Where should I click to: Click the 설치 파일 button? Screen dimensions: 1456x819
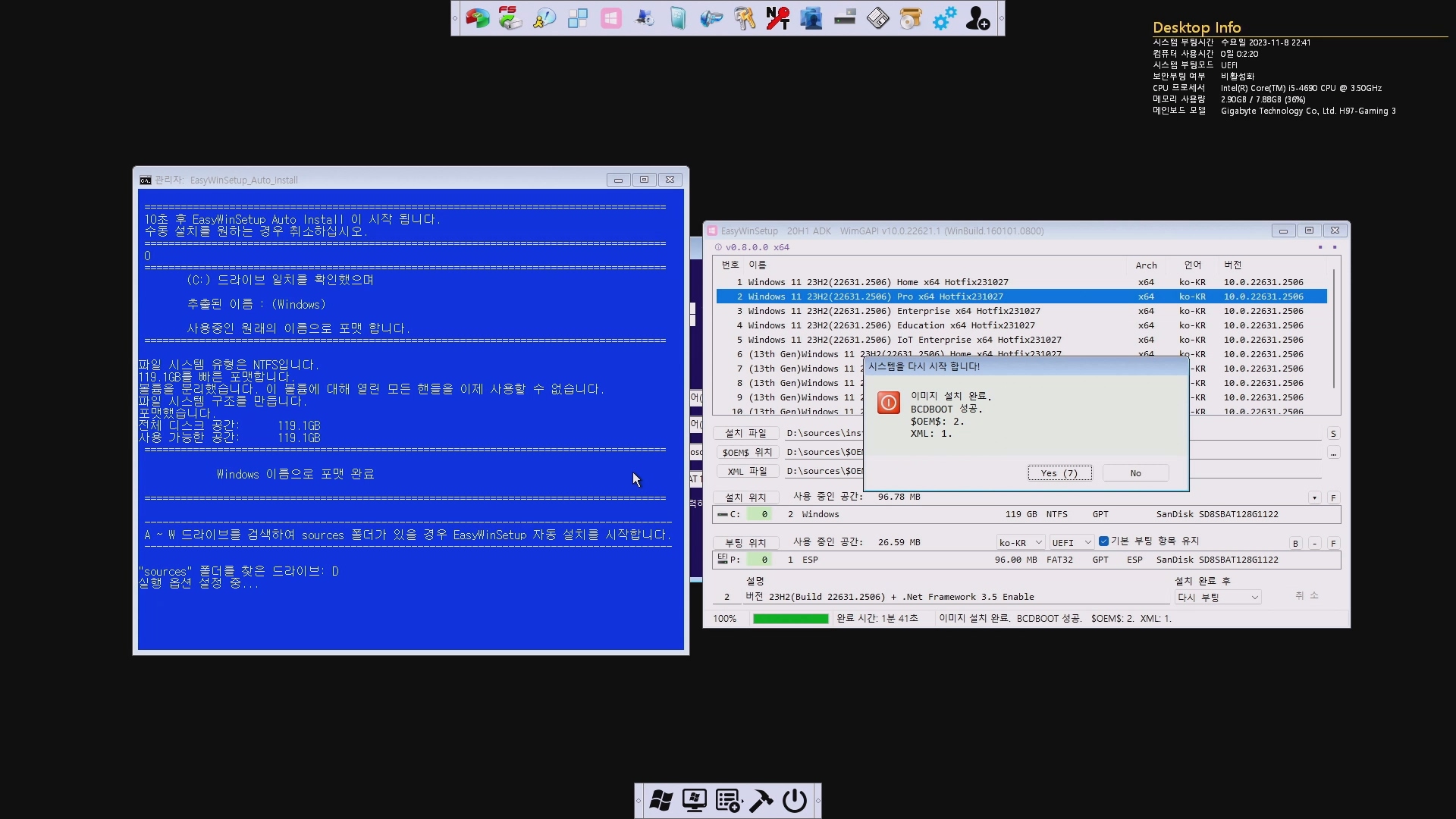pyautogui.click(x=745, y=434)
